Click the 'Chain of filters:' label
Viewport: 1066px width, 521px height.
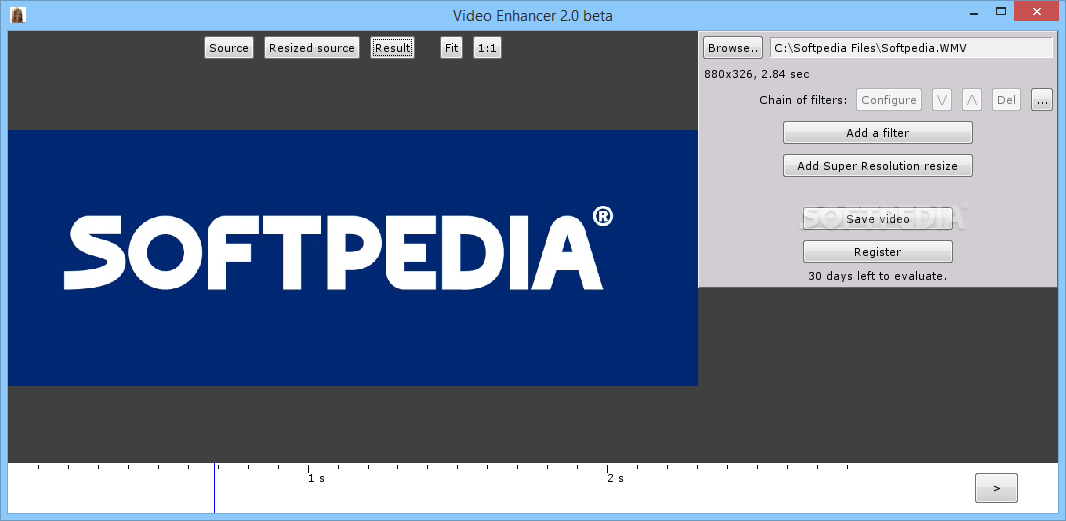tap(804, 100)
